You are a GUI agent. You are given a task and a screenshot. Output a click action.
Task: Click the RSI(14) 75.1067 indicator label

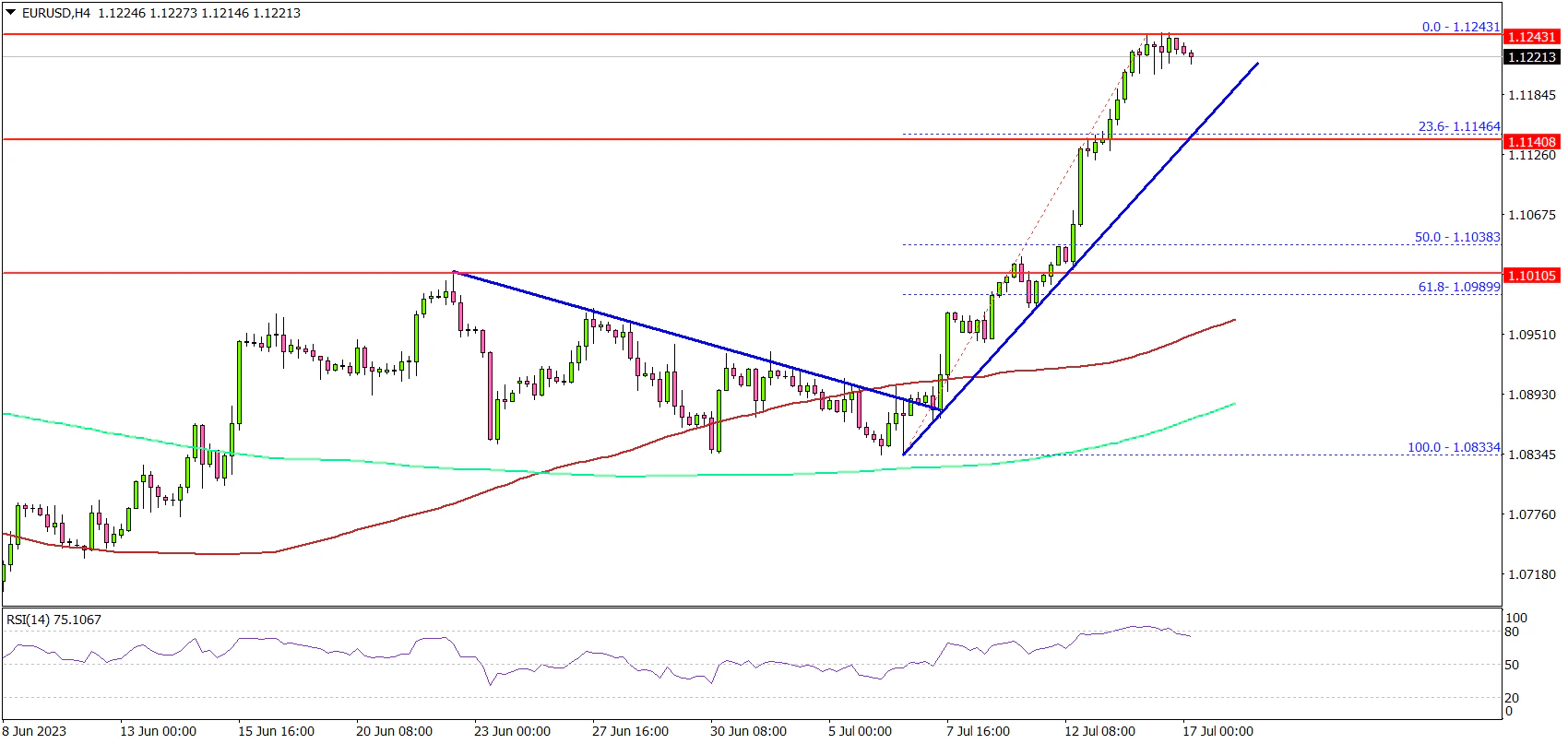53,620
